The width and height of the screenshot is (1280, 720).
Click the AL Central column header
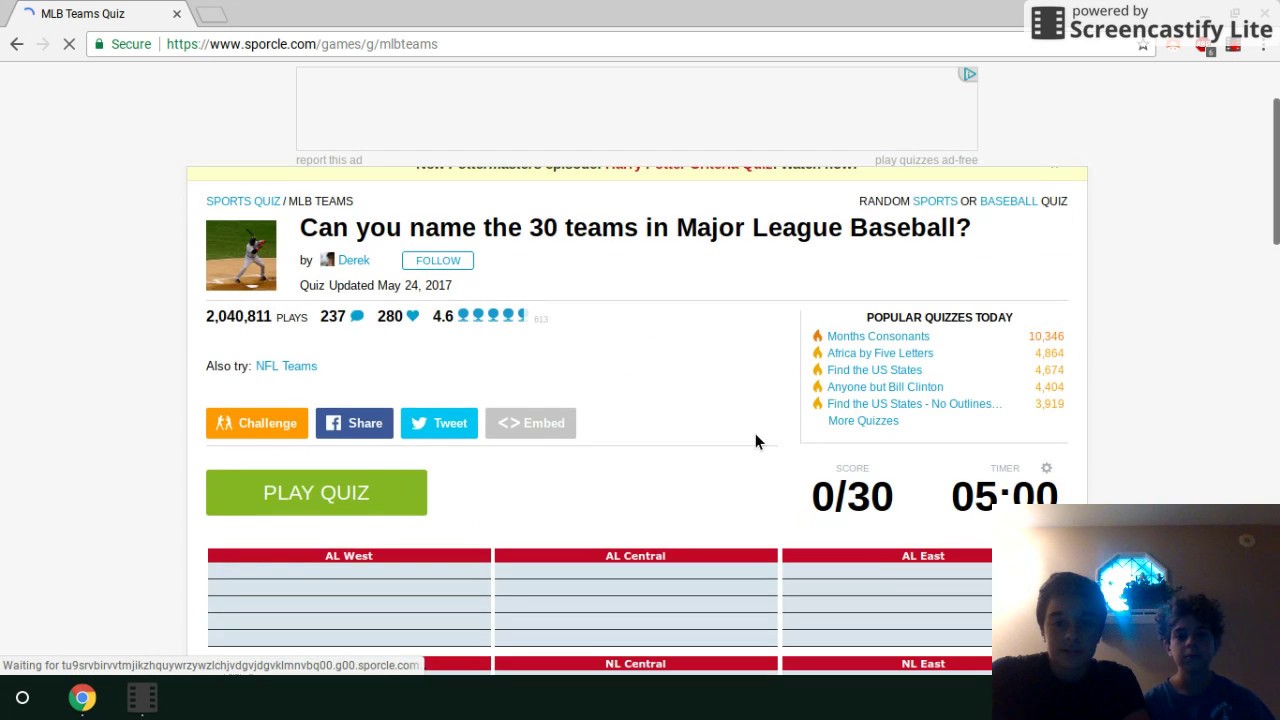tap(635, 556)
